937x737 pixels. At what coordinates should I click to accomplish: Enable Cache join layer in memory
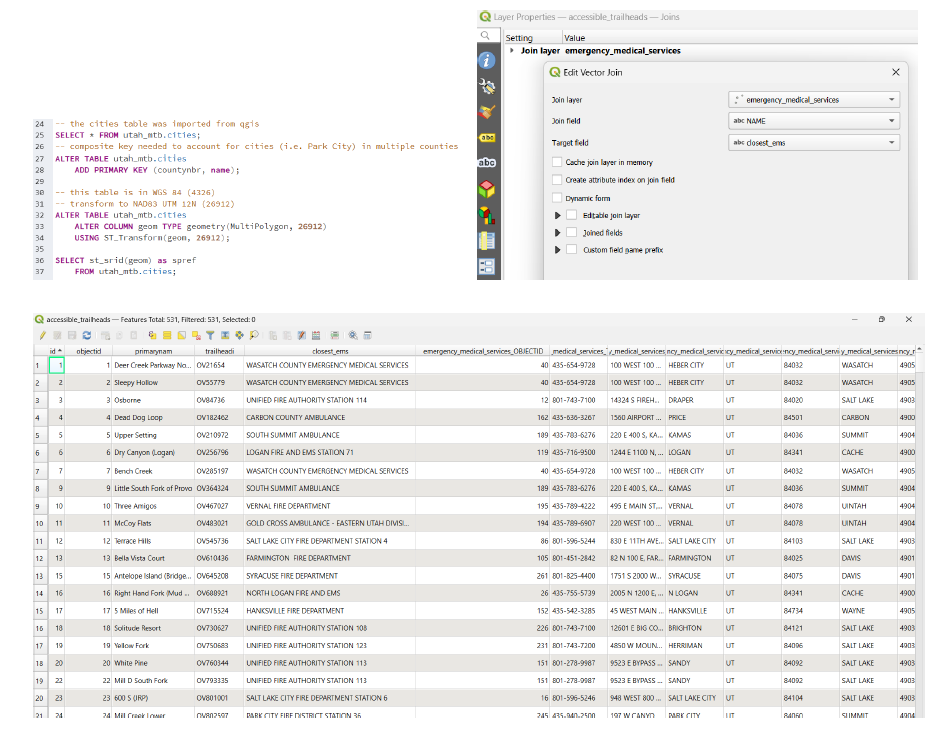557,162
